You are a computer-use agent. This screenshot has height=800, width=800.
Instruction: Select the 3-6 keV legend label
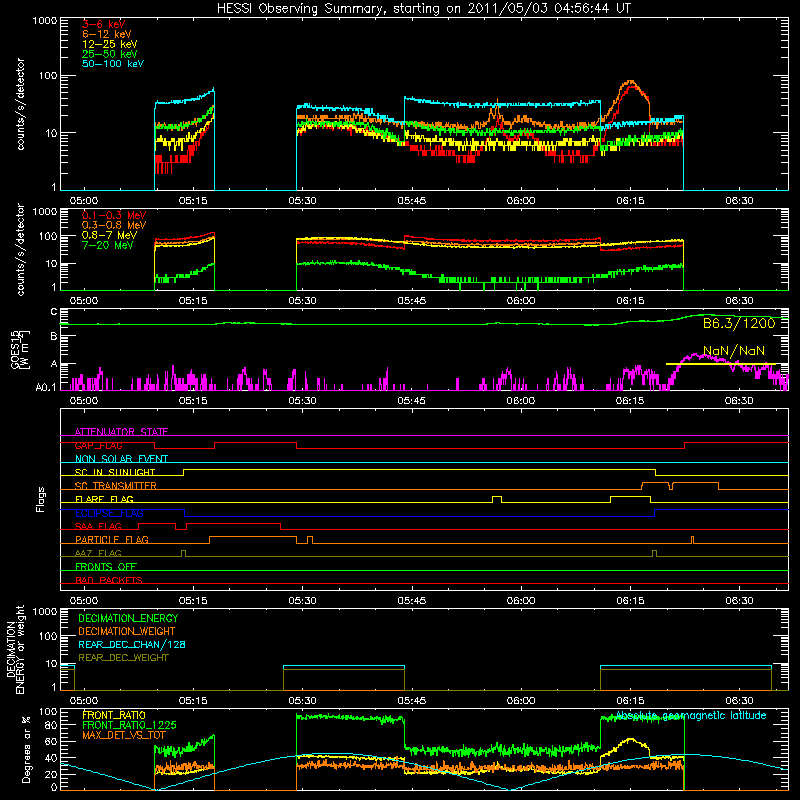tap(104, 24)
